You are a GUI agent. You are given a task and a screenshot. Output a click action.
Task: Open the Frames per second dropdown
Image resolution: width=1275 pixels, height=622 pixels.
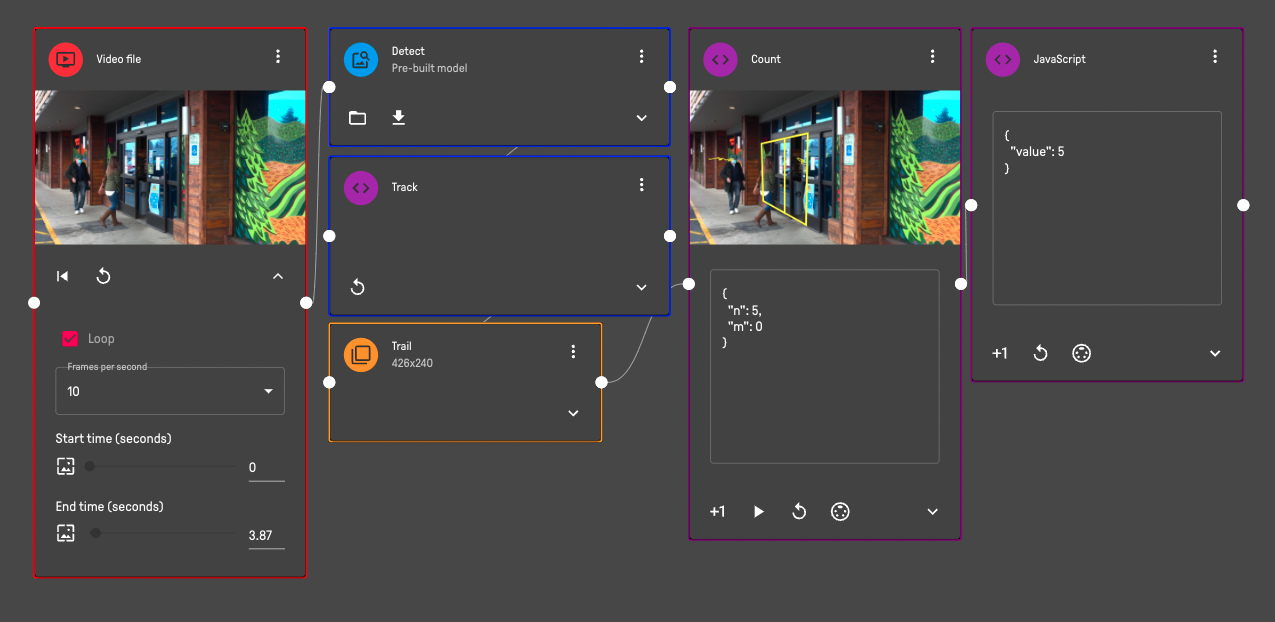(x=170, y=391)
